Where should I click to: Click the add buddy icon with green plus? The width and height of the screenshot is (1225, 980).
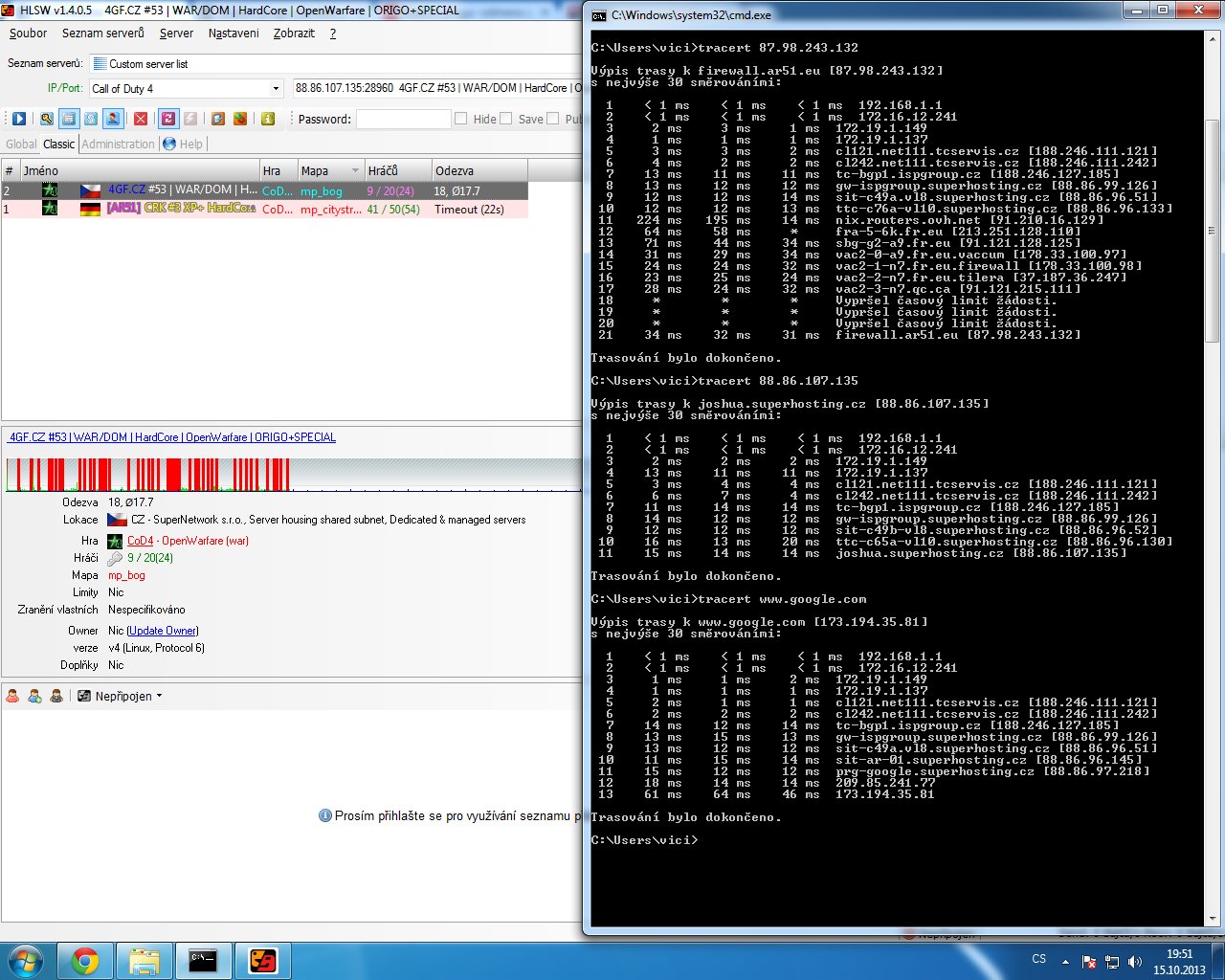(34, 696)
